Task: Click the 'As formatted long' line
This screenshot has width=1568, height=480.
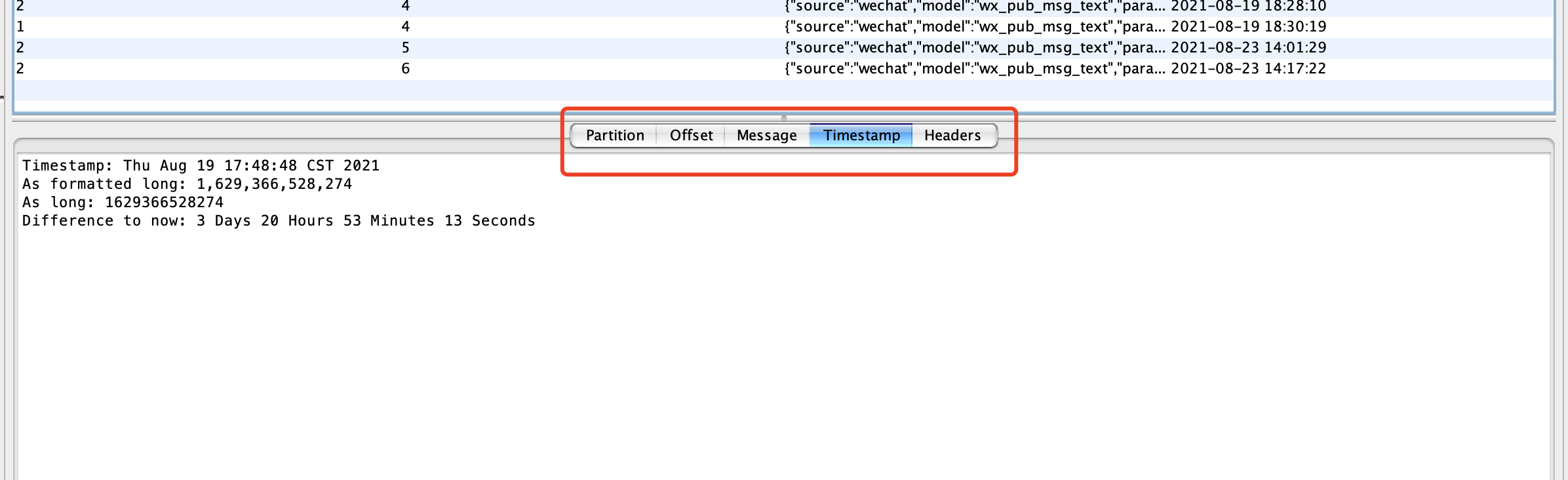Action: [x=187, y=184]
